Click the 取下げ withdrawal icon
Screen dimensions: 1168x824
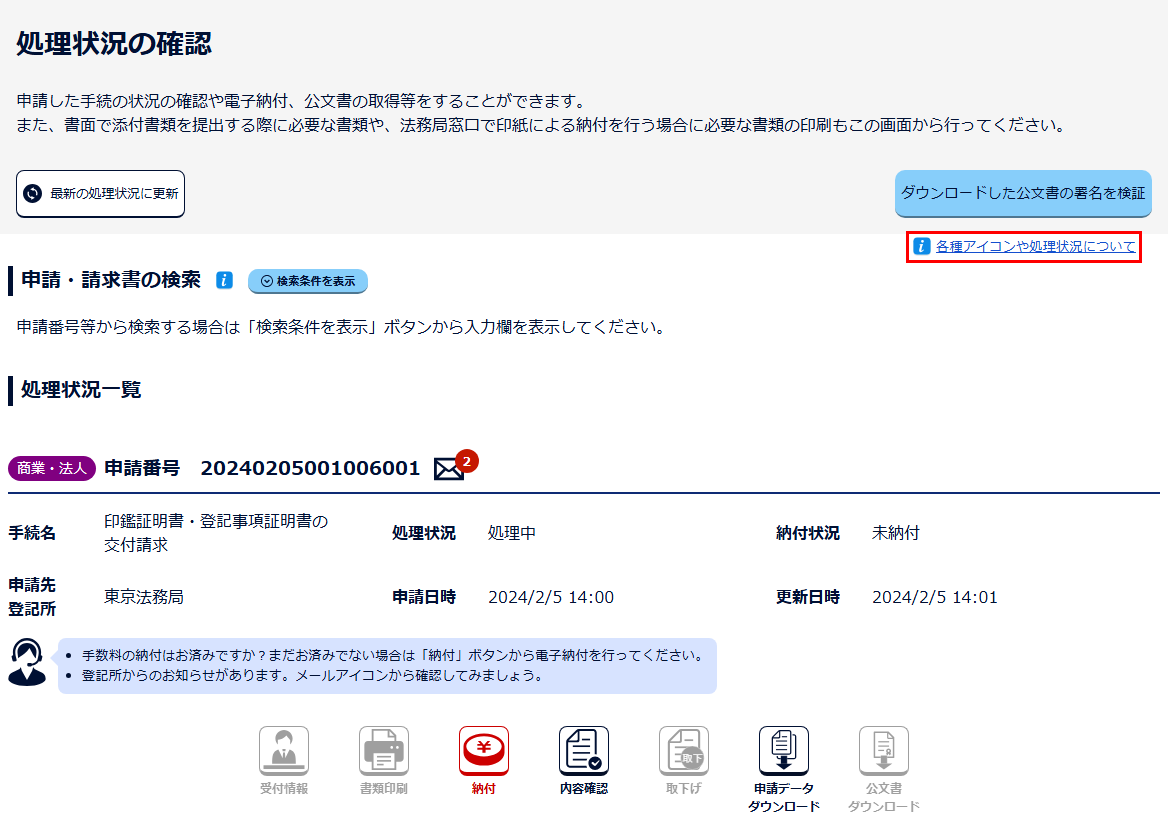(684, 751)
